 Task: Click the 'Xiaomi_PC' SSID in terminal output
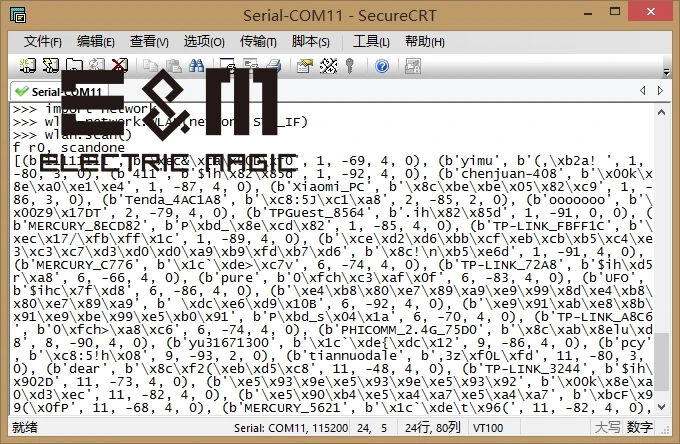coord(329,186)
